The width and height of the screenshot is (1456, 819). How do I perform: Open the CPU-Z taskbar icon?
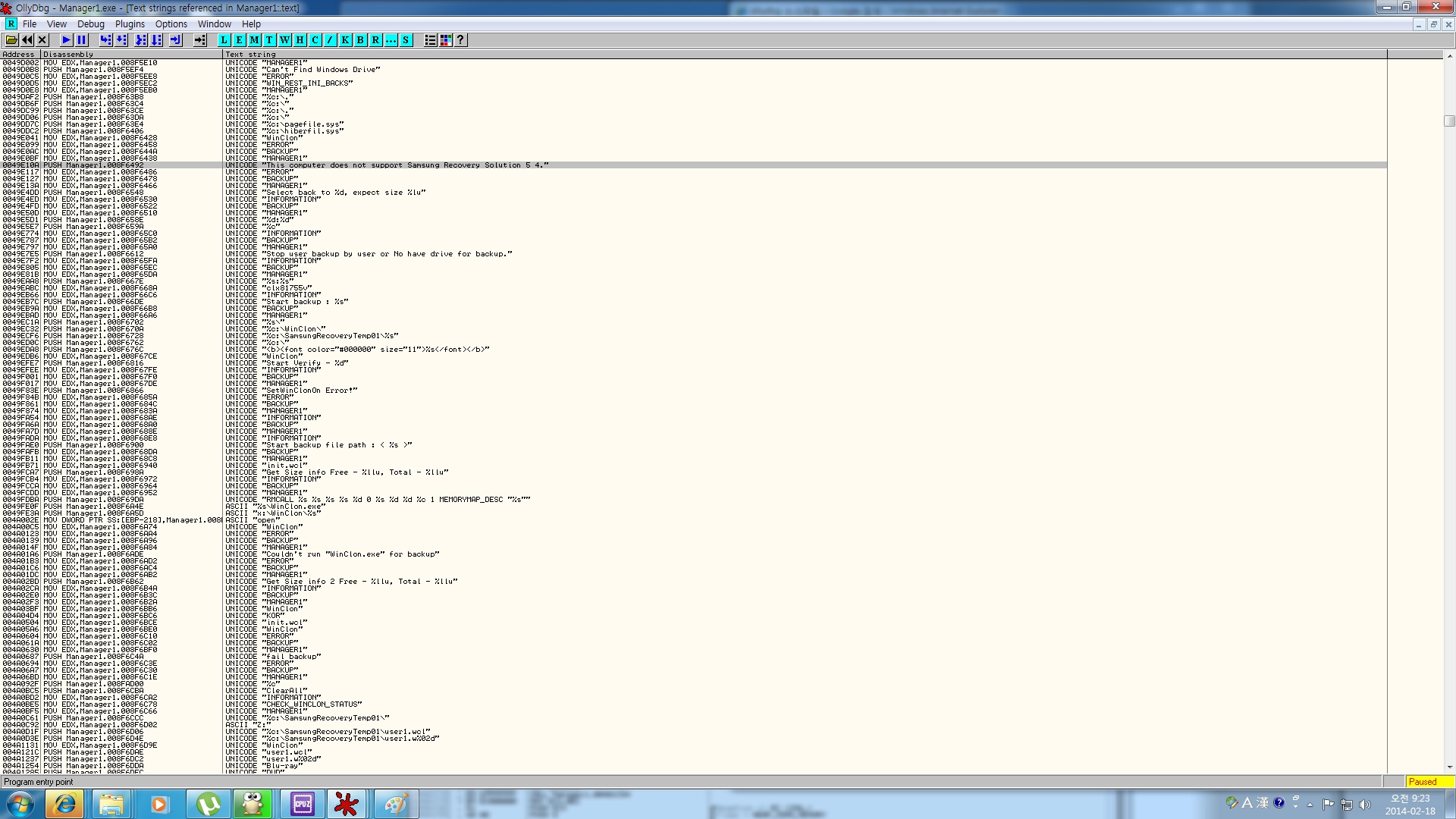pos(302,804)
